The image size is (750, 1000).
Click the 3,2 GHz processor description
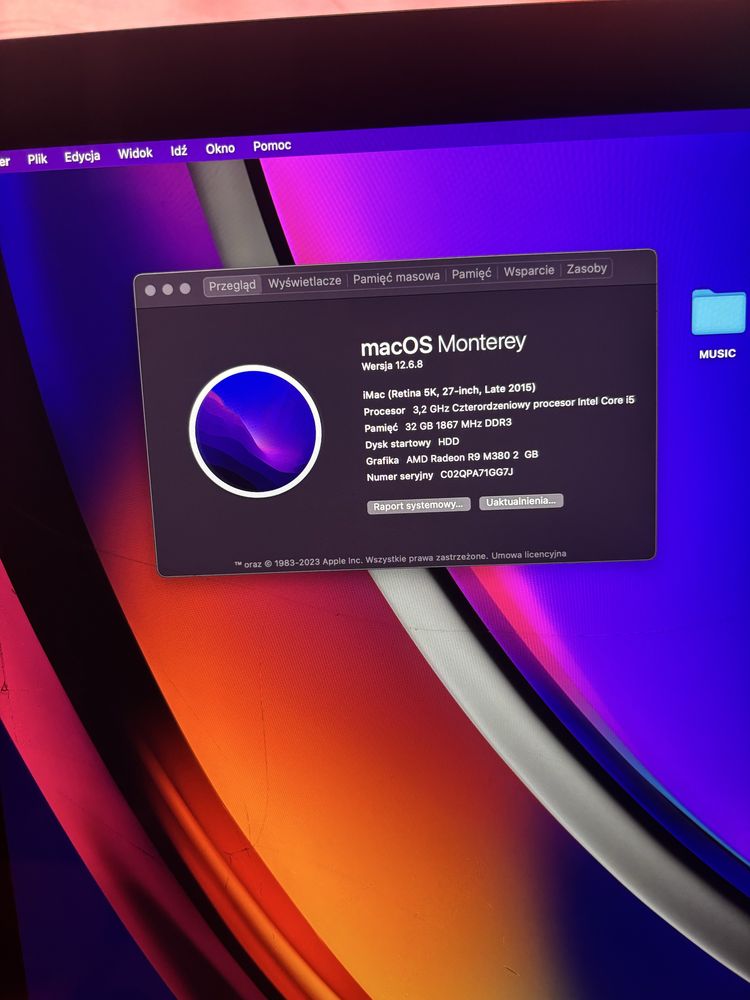[524, 405]
